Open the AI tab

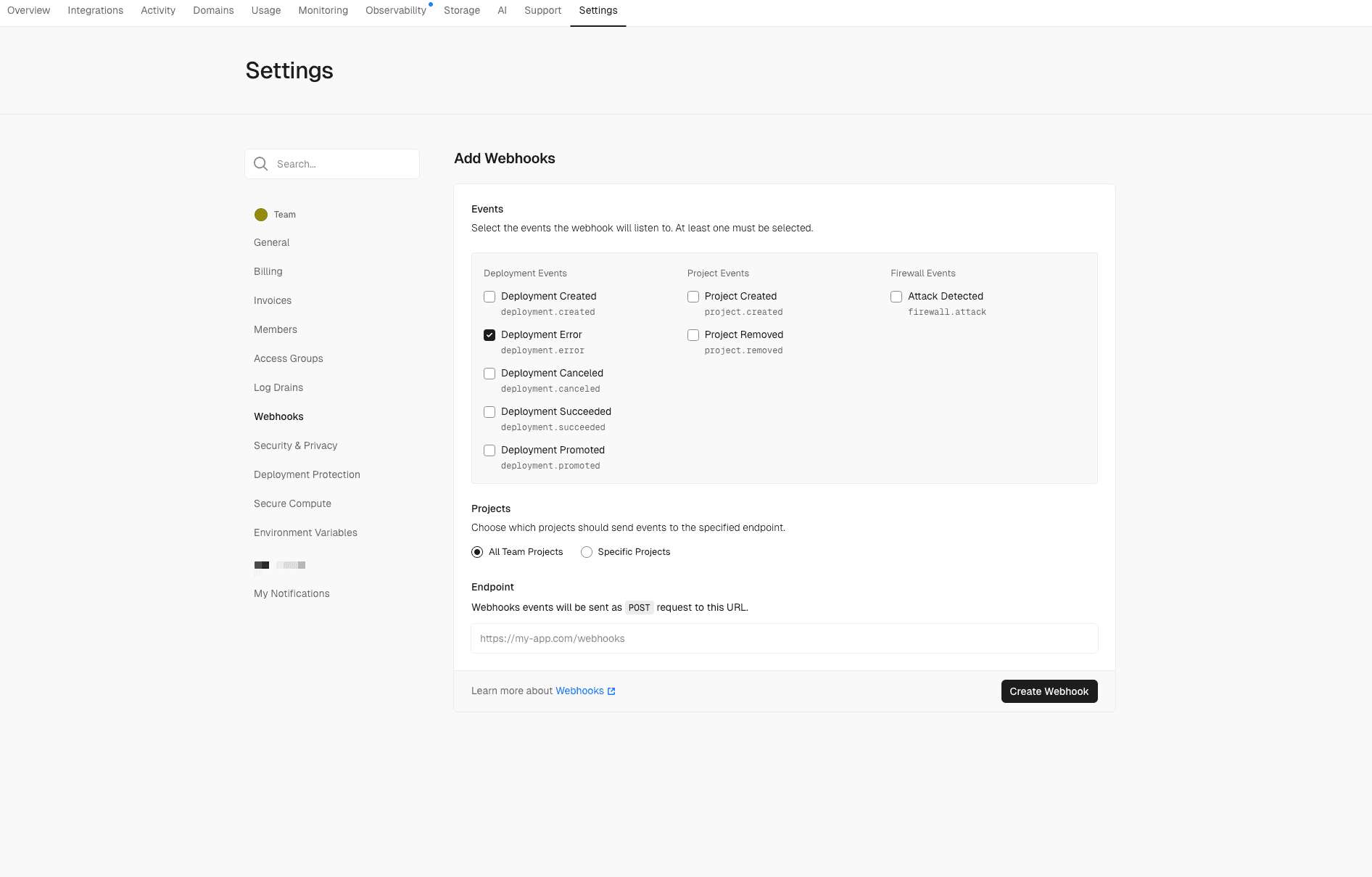[x=502, y=10]
